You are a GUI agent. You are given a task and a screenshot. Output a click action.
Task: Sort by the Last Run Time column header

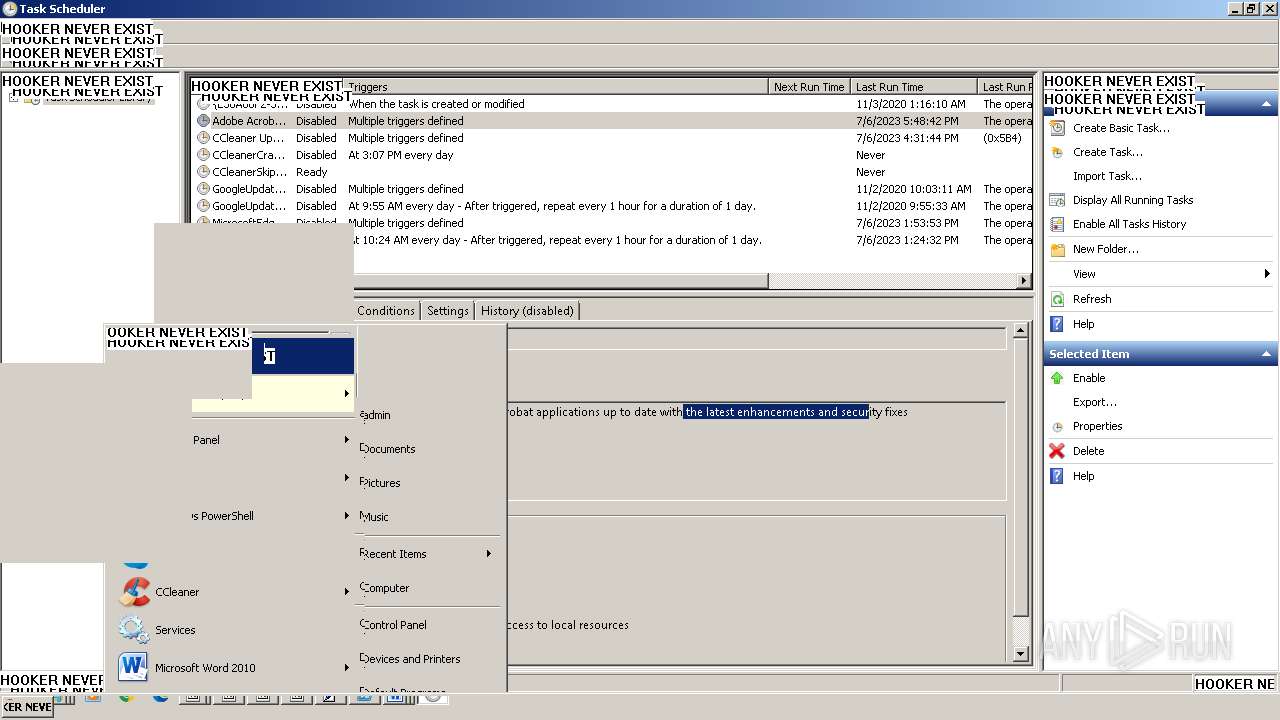(x=914, y=87)
